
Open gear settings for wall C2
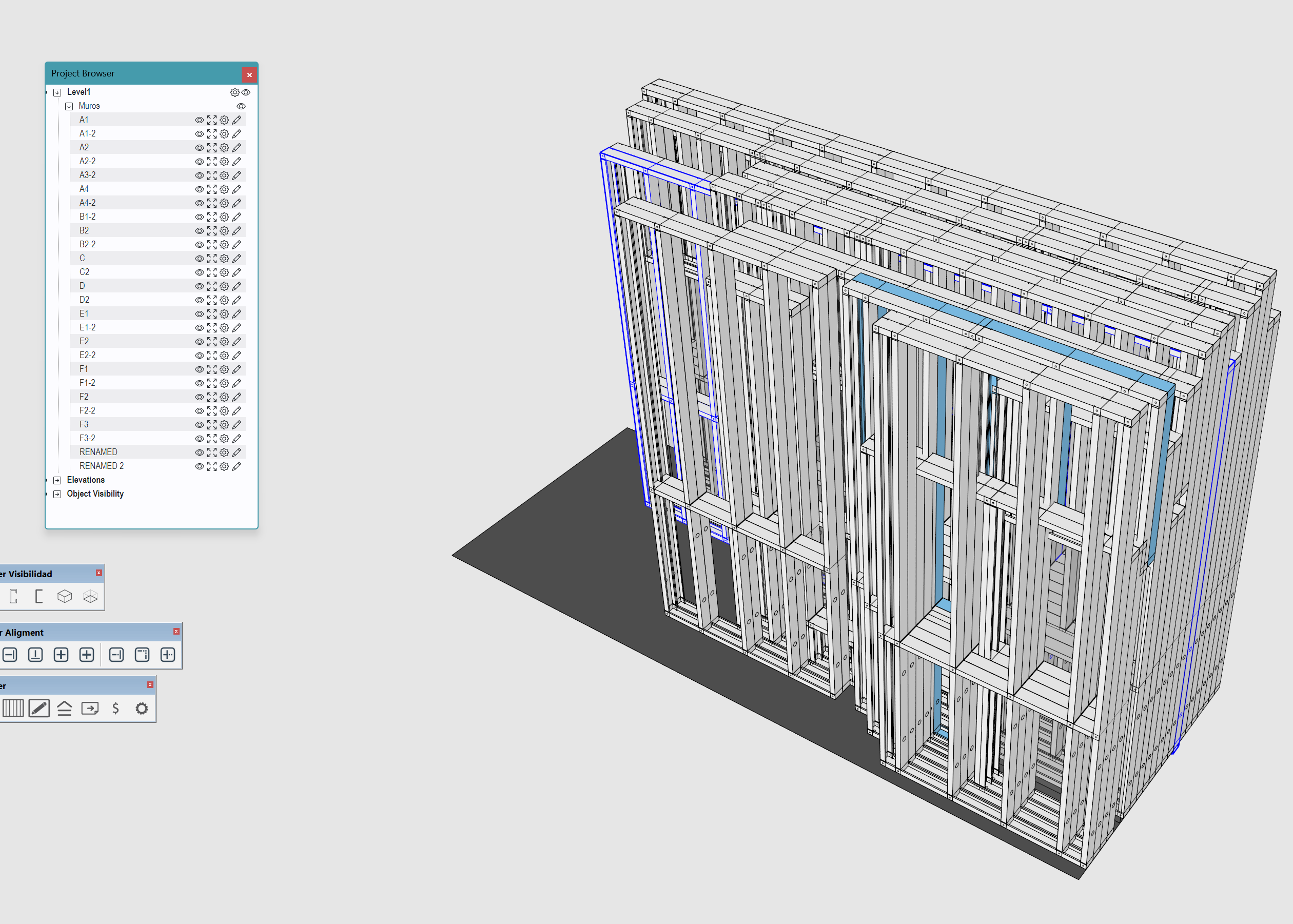point(224,272)
